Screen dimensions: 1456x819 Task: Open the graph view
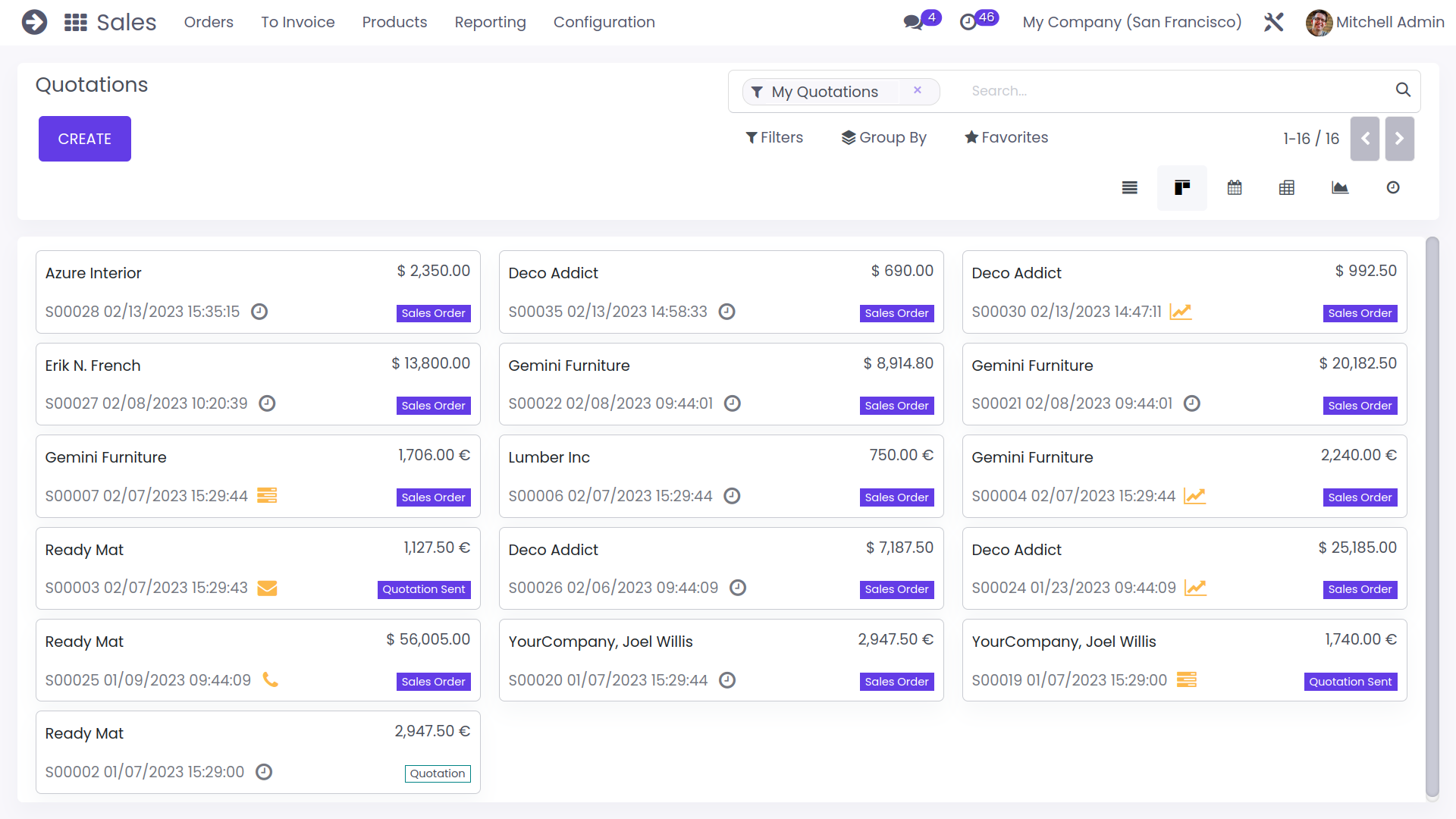pos(1340,188)
